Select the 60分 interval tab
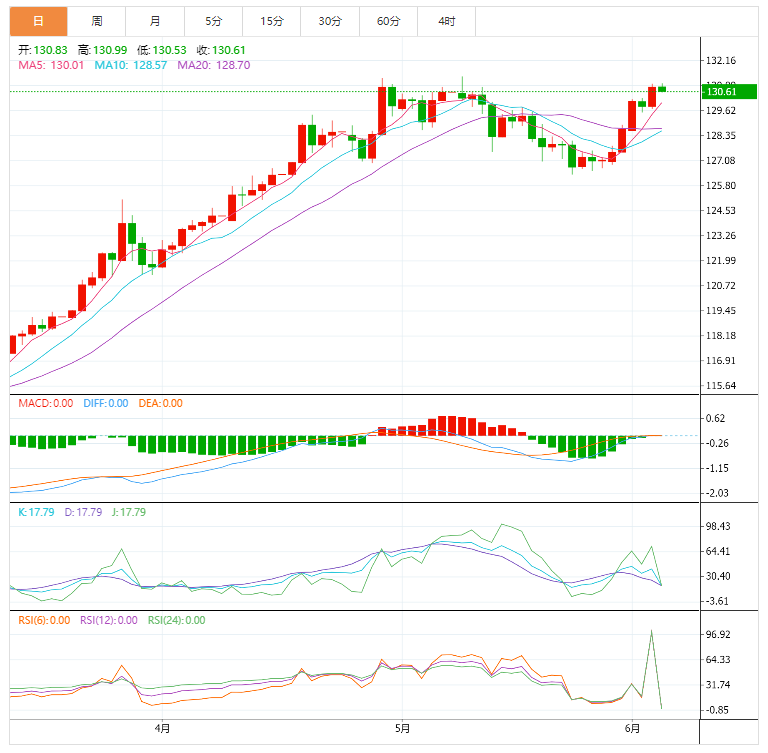The image size is (768, 753). [x=388, y=21]
